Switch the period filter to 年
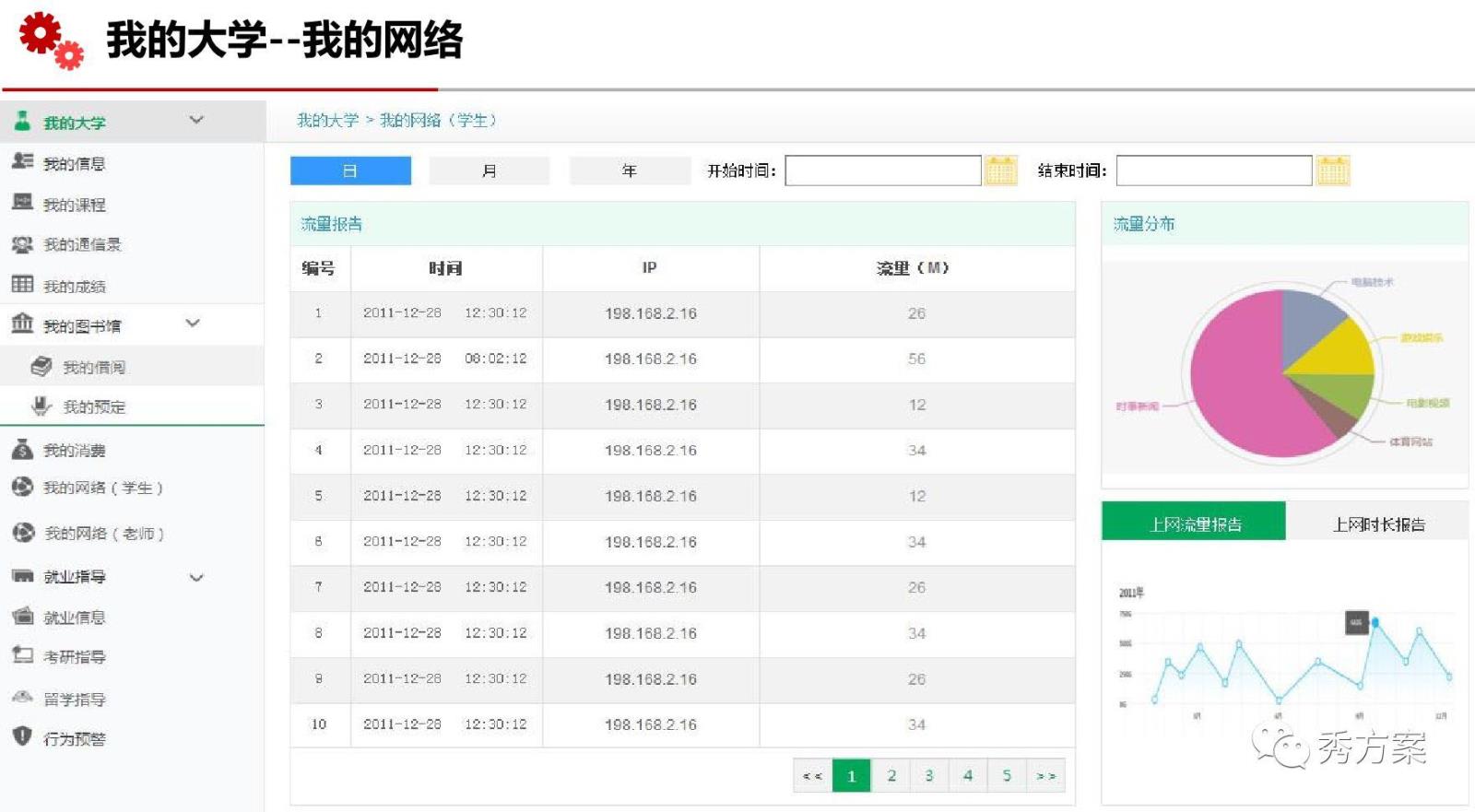Image resolution: width=1475 pixels, height=812 pixels. pos(630,171)
